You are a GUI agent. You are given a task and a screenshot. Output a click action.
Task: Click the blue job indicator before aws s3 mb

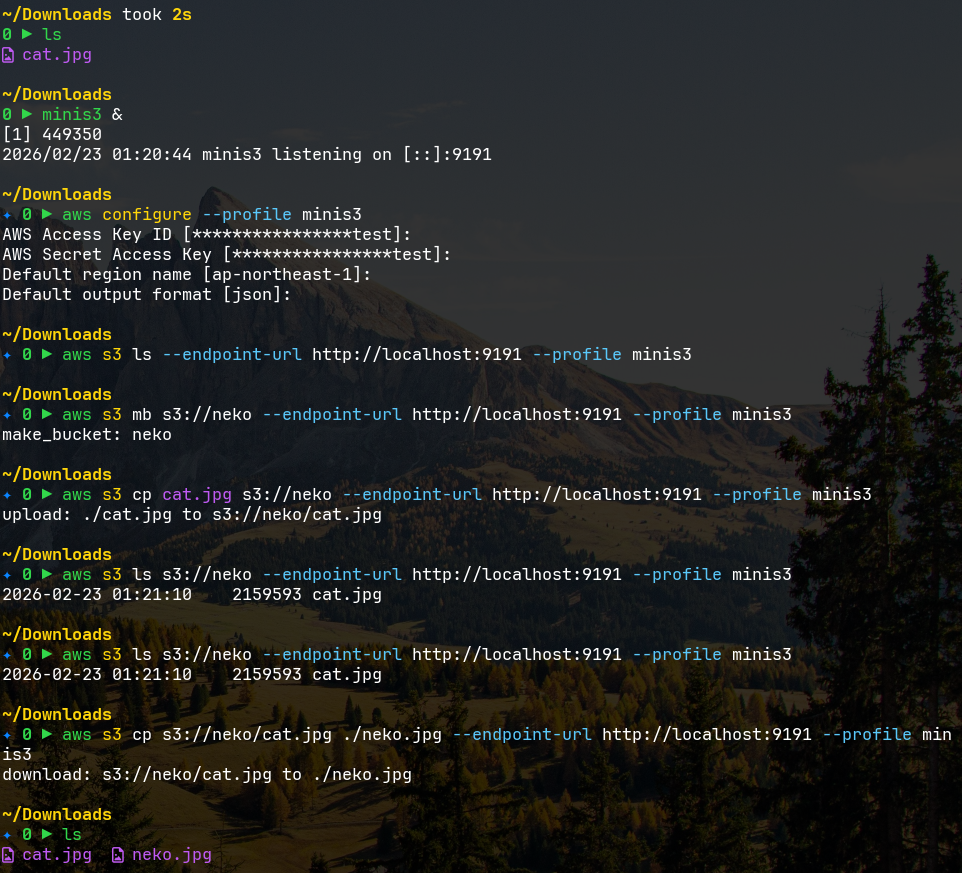pyautogui.click(x=8, y=415)
